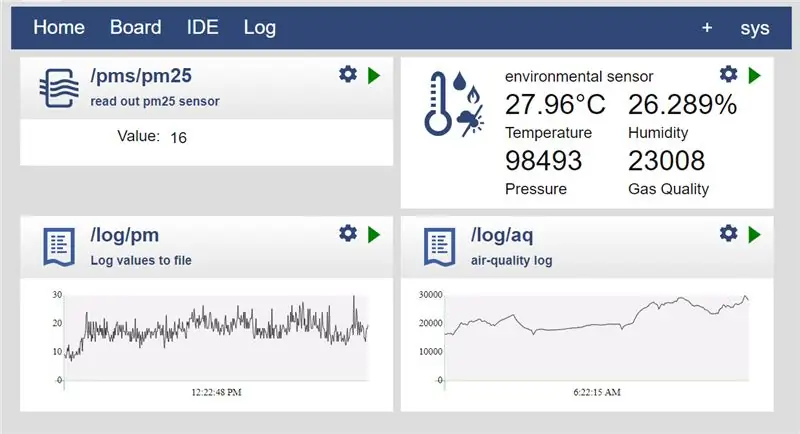This screenshot has height=434, width=800.
Task: Select the pressure reading 98493
Action: (x=543, y=161)
